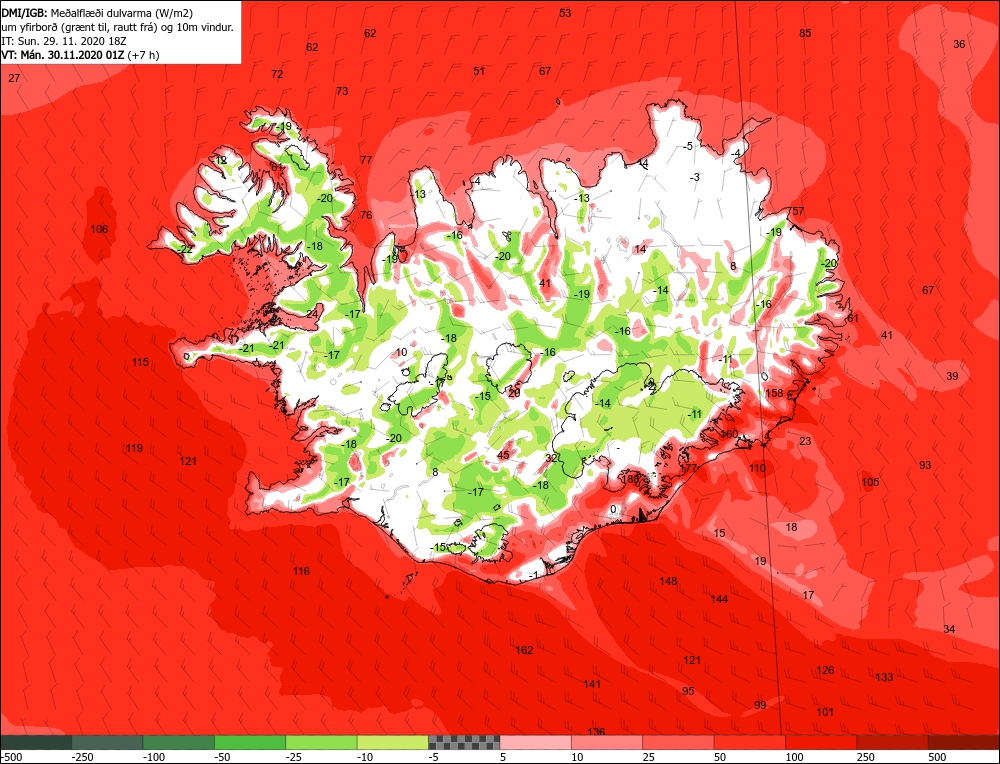The height and width of the screenshot is (764, 1000).
Task: Select the 'IT: Sun. 29. 11. 2020 18Z' line
Action: pyautogui.click(x=64, y=41)
